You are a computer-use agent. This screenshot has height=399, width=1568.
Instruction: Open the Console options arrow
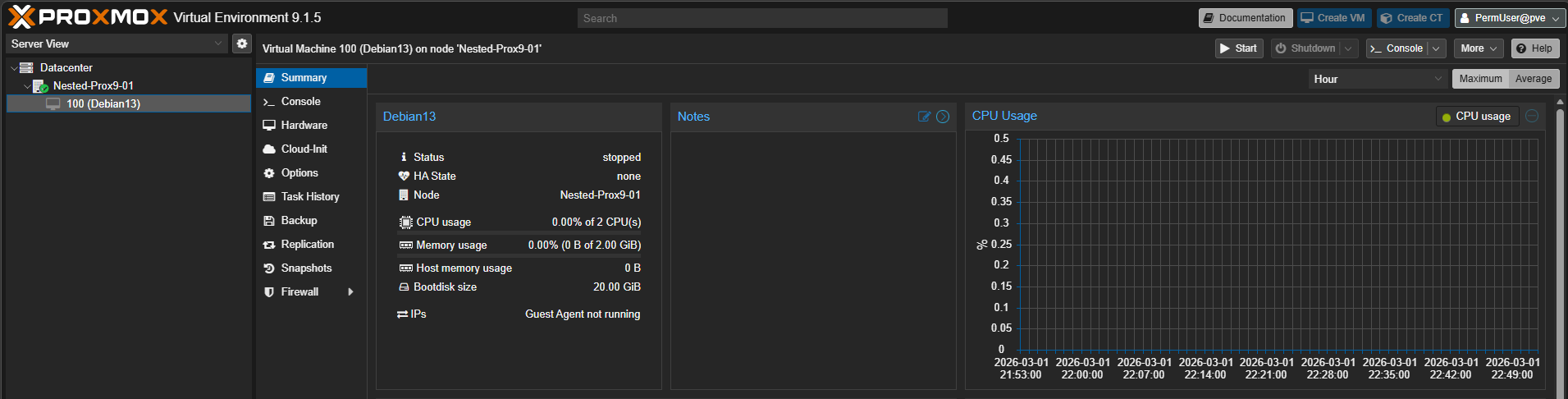[x=1436, y=48]
